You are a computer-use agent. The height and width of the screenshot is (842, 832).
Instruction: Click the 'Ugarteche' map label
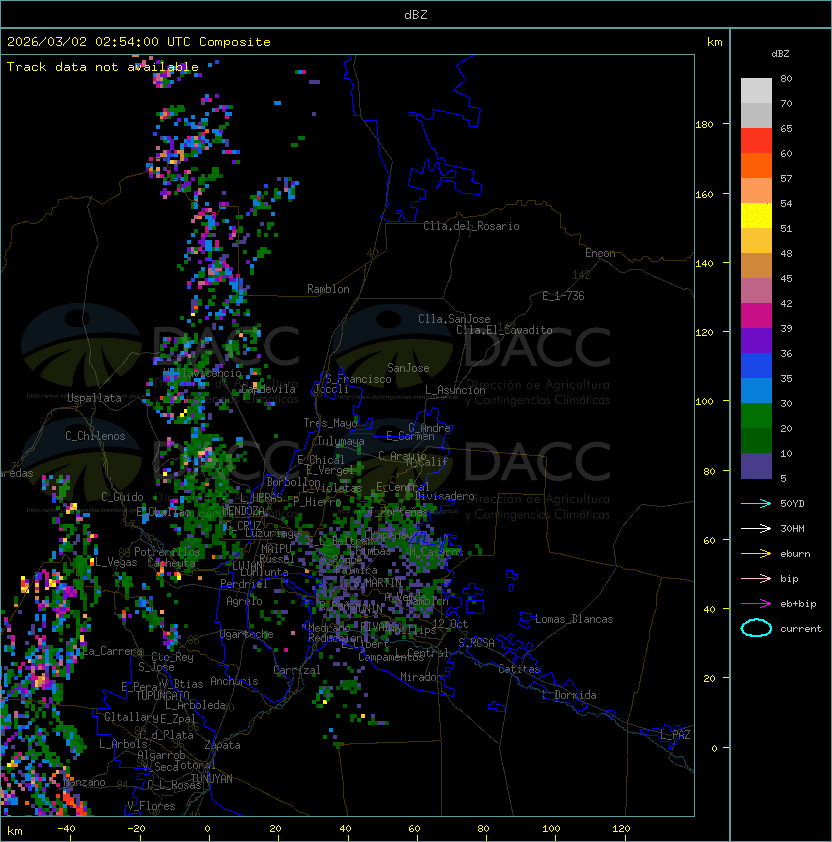pos(247,634)
